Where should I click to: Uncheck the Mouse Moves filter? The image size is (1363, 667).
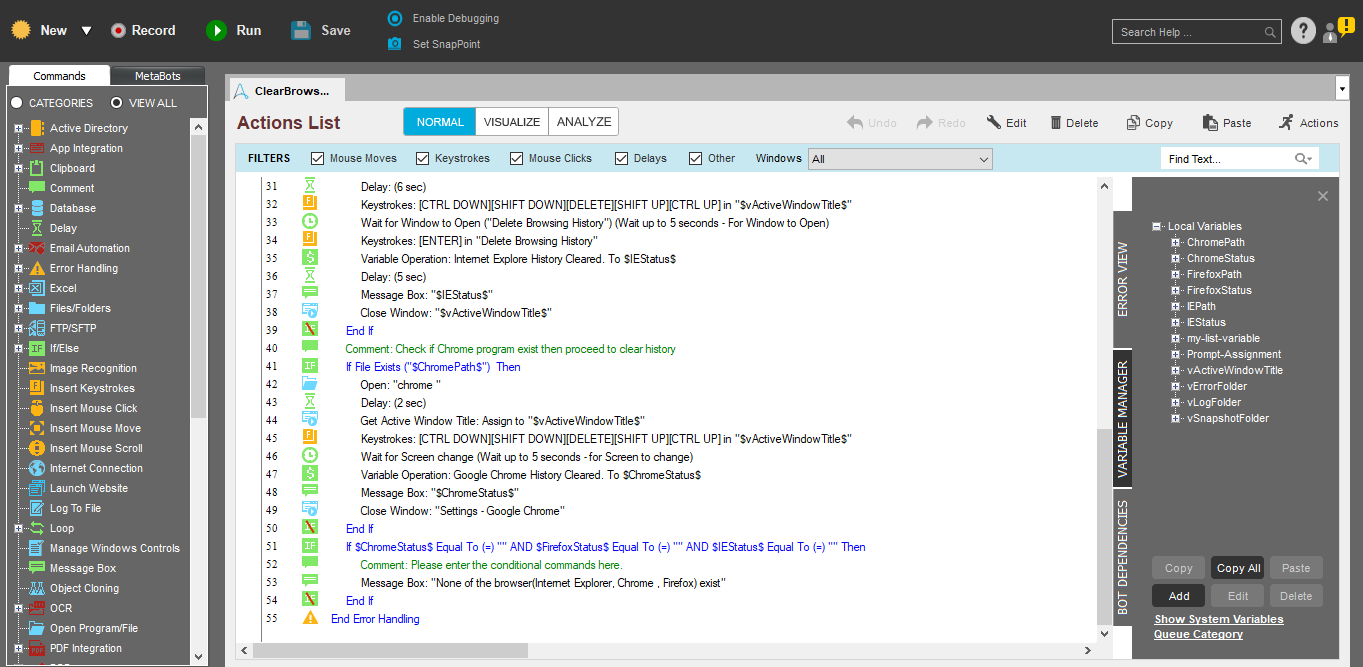point(318,158)
